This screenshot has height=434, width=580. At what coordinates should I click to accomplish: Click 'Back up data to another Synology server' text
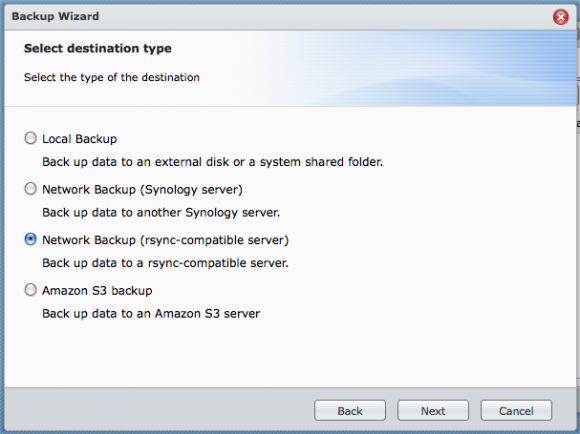click(x=161, y=213)
